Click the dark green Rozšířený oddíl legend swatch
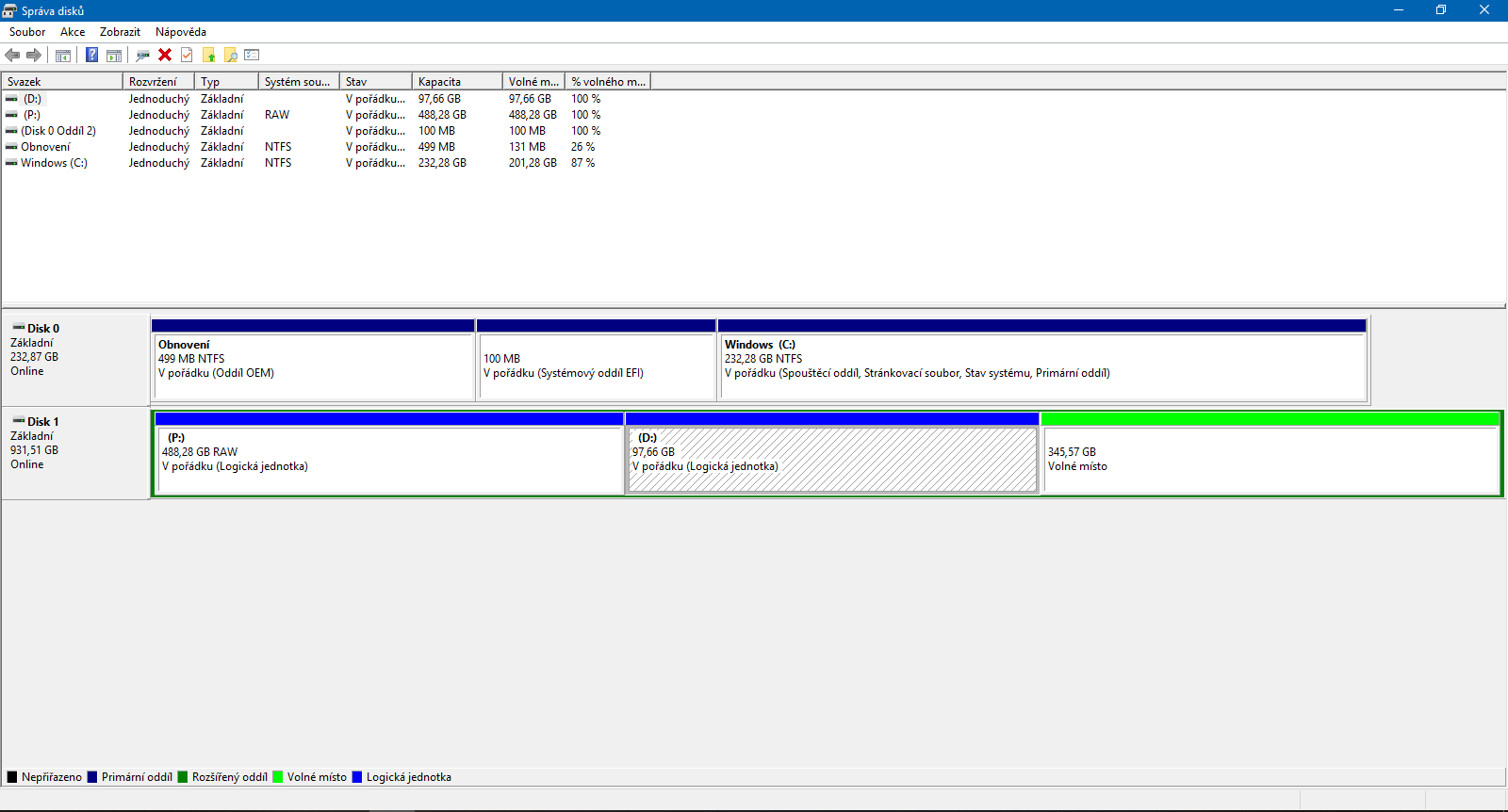Image resolution: width=1508 pixels, height=812 pixels. 183,777
